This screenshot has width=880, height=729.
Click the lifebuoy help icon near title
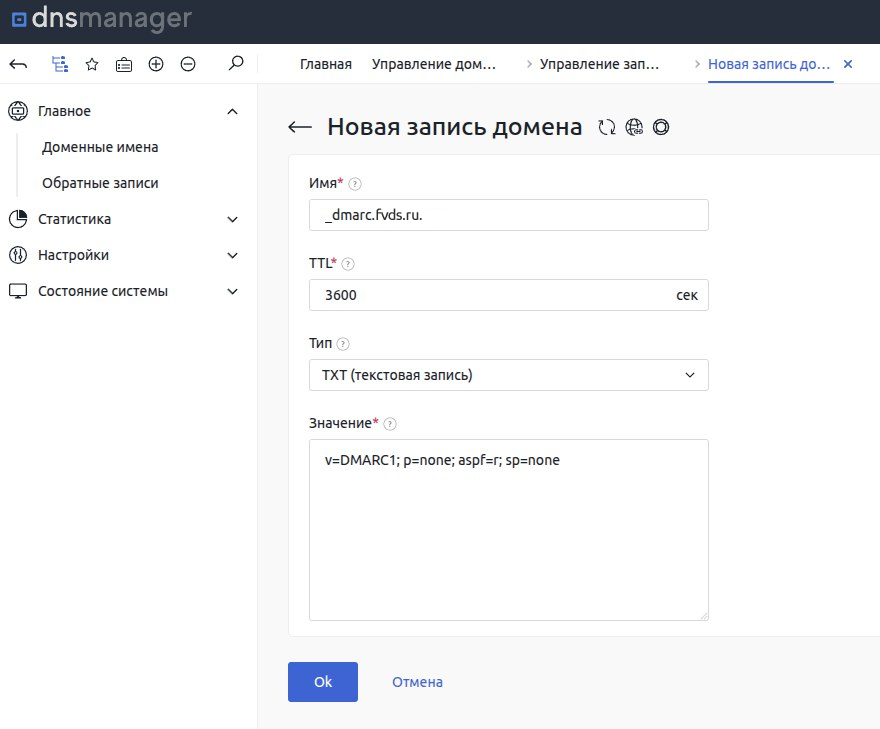(661, 127)
